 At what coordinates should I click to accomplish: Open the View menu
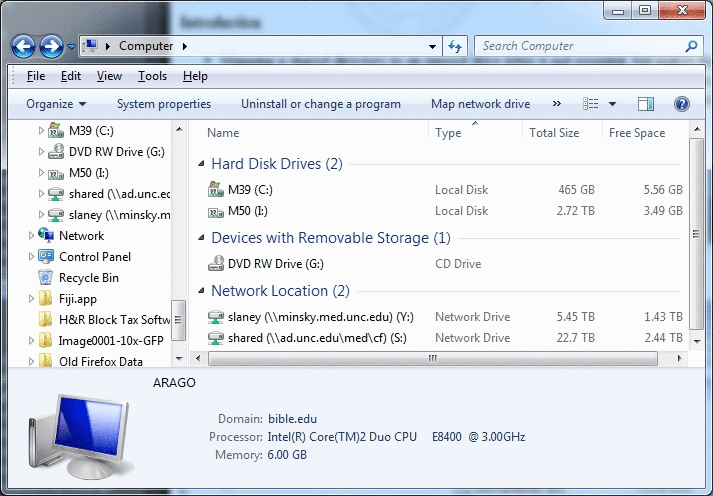(109, 76)
